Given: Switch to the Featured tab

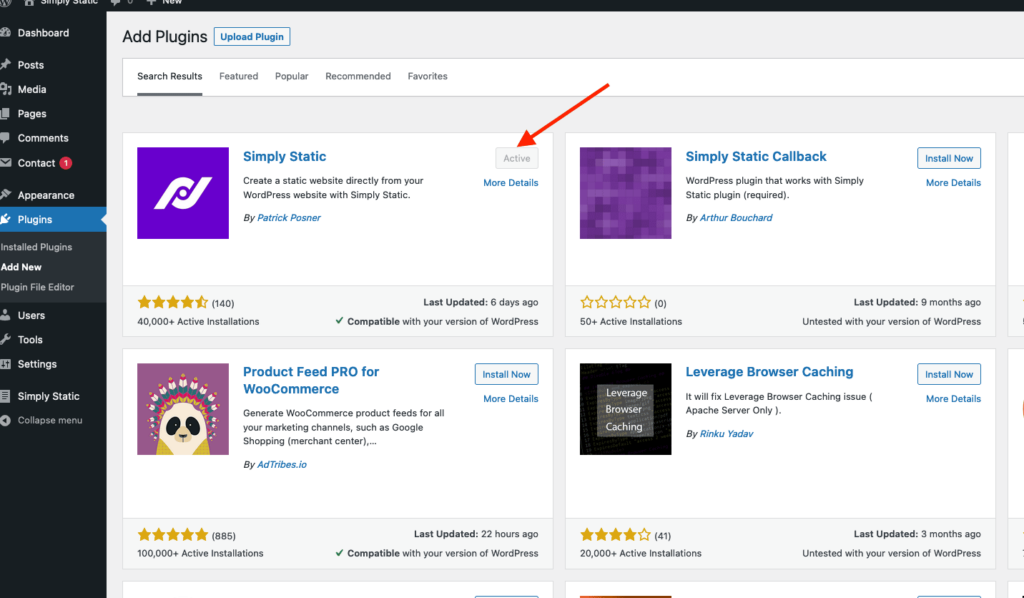Looking at the screenshot, I should coord(238,76).
